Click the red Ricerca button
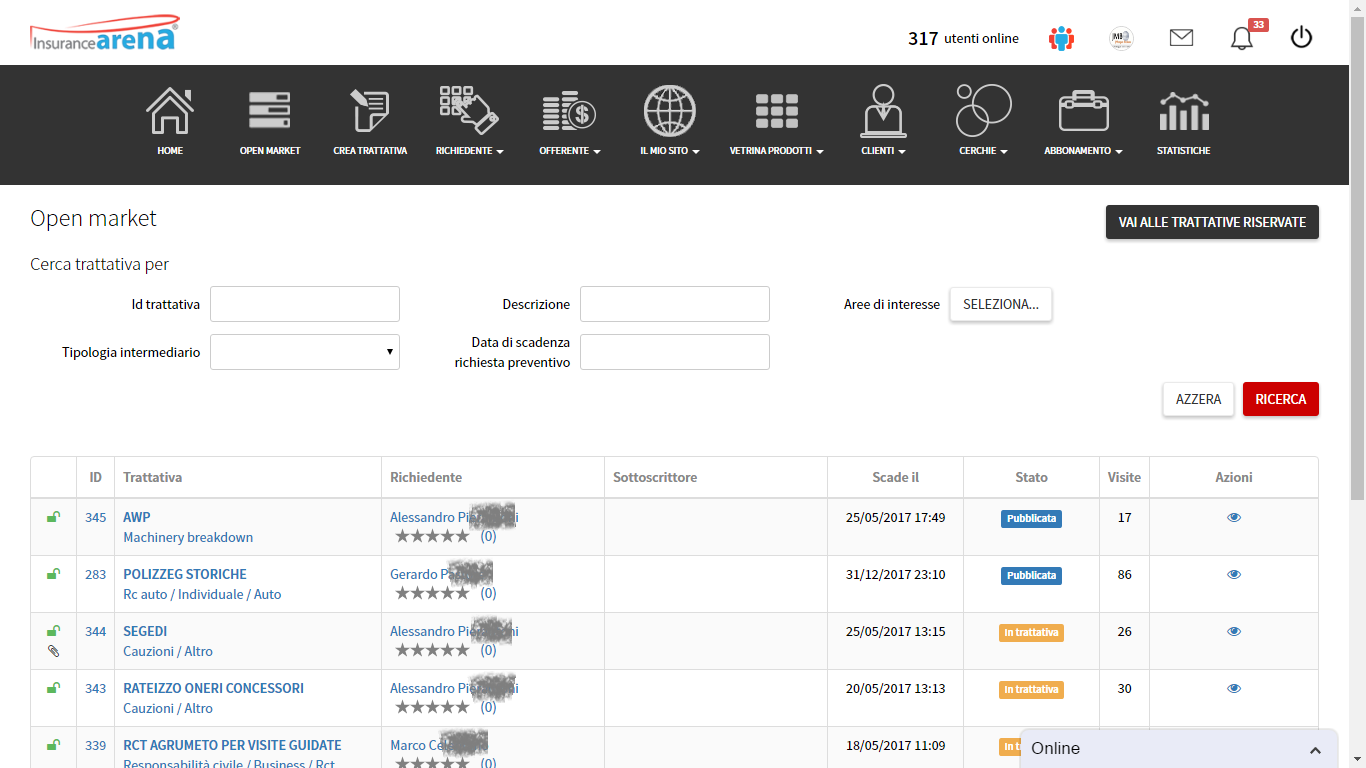This screenshot has width=1366, height=768. [1280, 399]
